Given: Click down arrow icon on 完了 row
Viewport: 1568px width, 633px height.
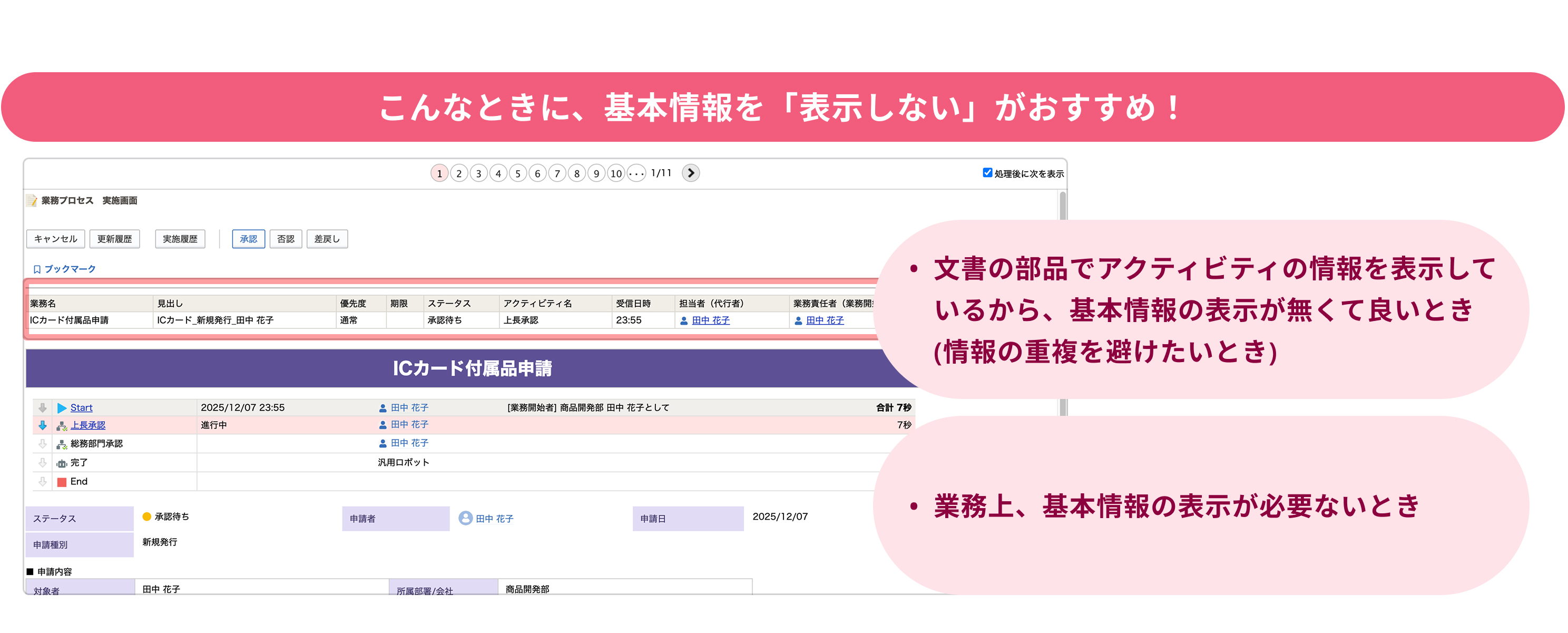Looking at the screenshot, I should click(43, 463).
